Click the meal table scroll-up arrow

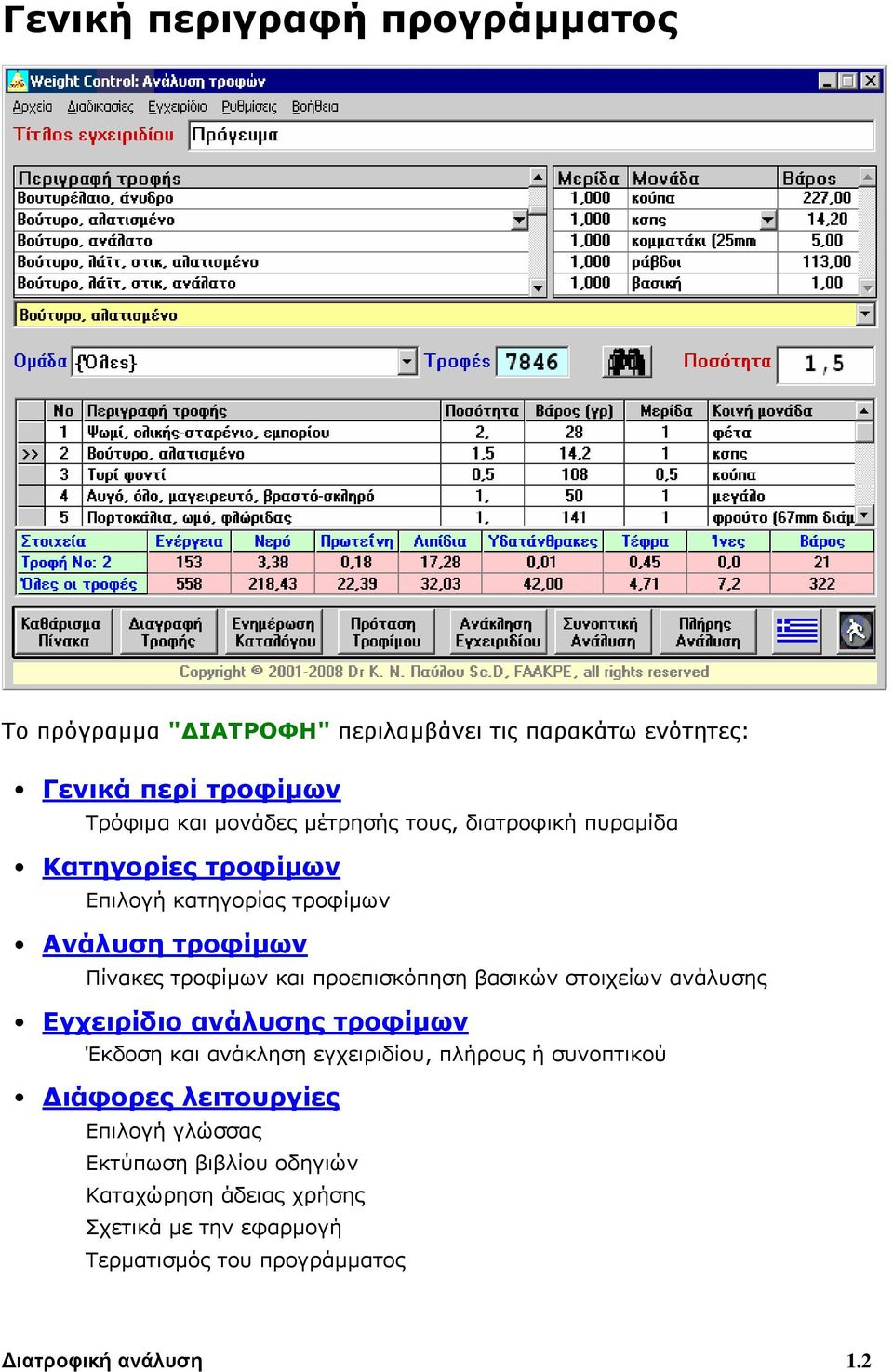pos(865,410)
